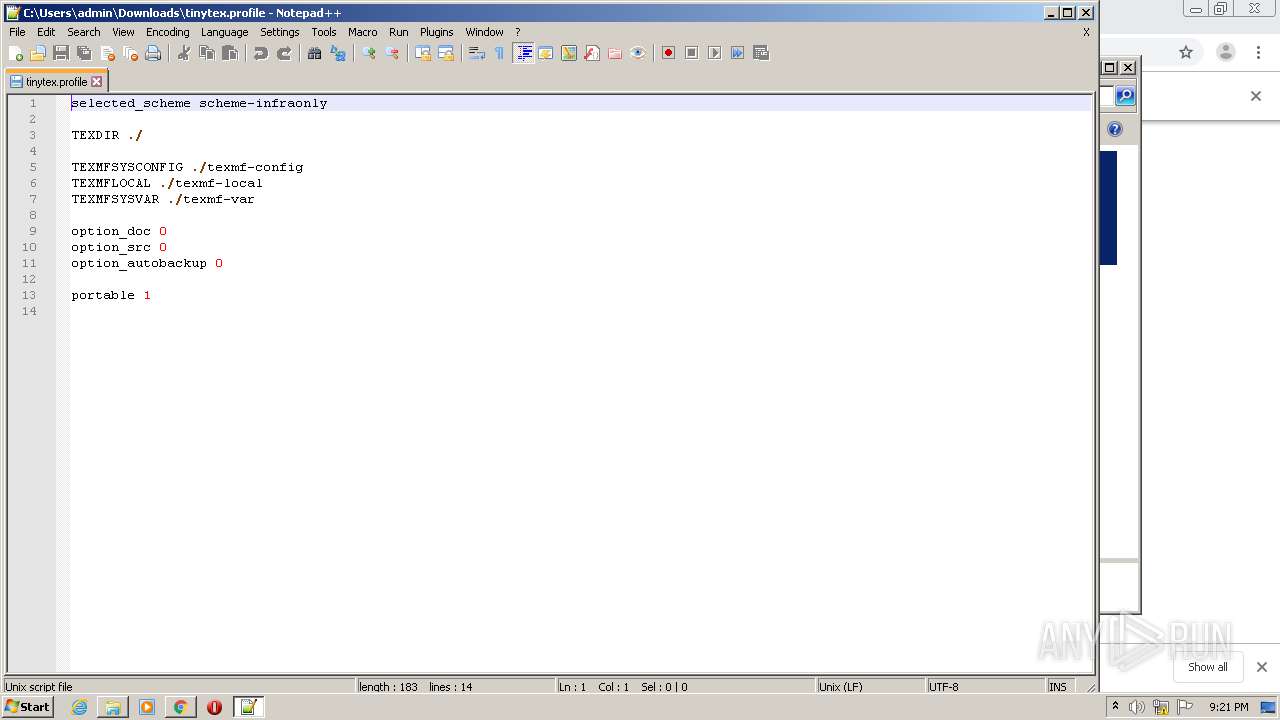Toggle word wrap in the toolbar
Viewport: 1280px width, 720px height.
point(477,53)
